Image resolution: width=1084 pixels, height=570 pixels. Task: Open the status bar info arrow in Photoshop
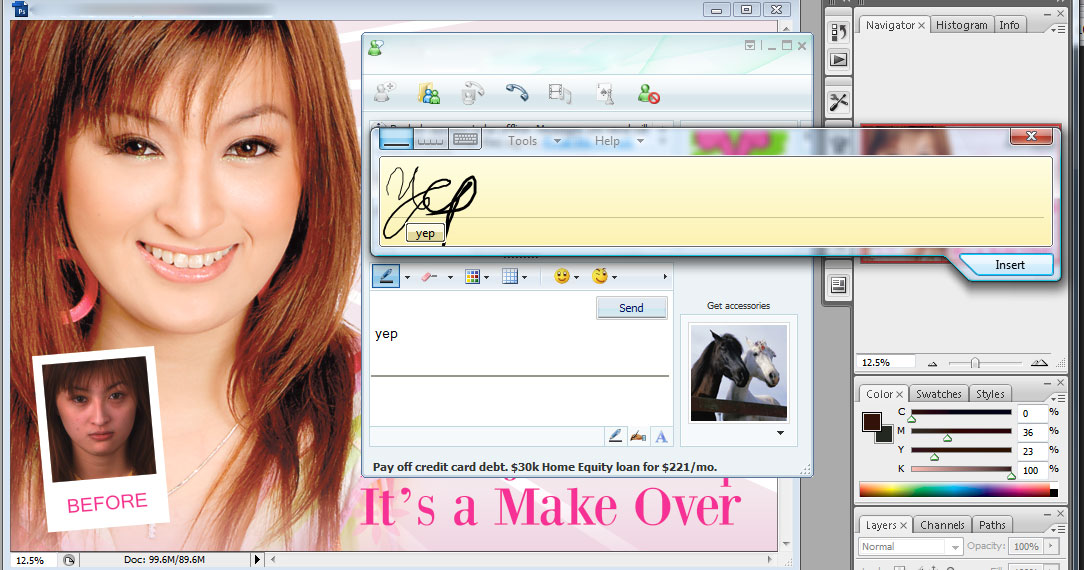(257, 560)
